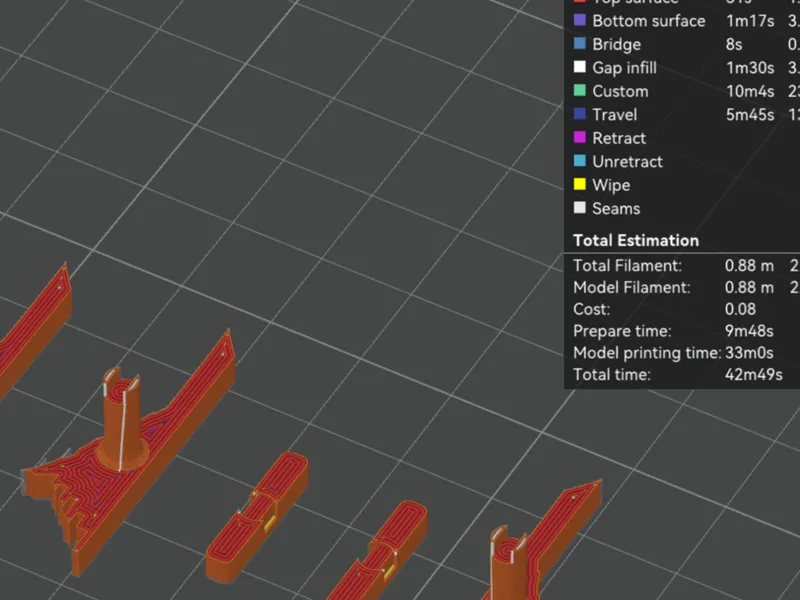Click the Gap infill white color swatch

coord(580,67)
